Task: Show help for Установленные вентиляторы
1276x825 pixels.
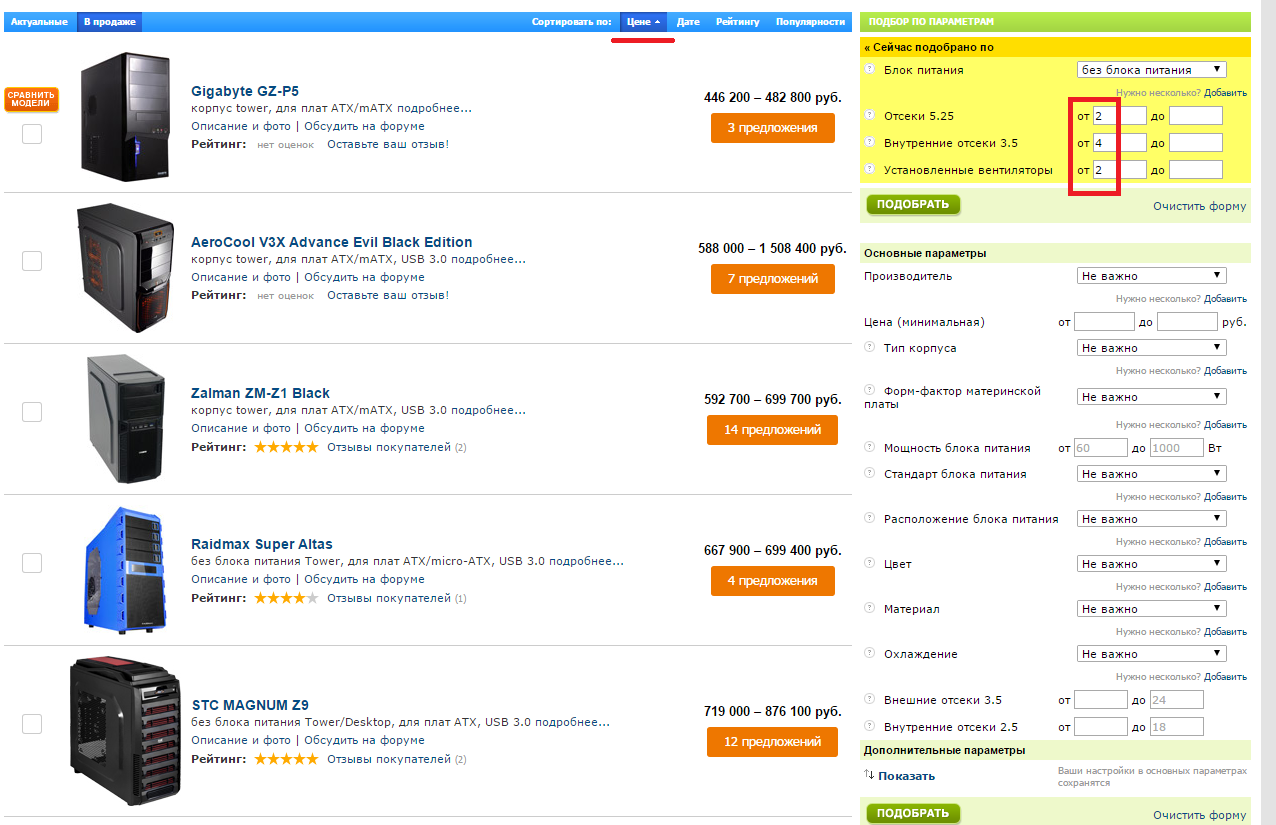Action: point(869,170)
